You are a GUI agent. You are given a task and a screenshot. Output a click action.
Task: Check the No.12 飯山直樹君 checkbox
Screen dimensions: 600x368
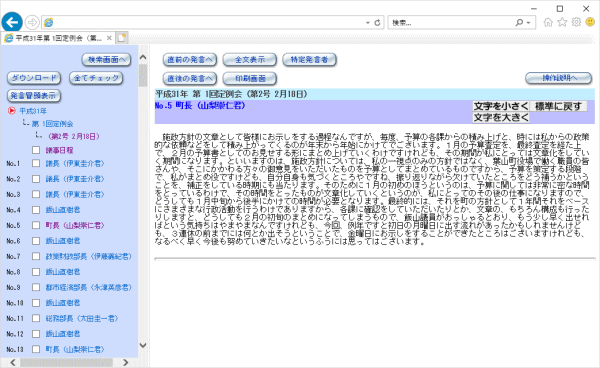tap(36, 334)
